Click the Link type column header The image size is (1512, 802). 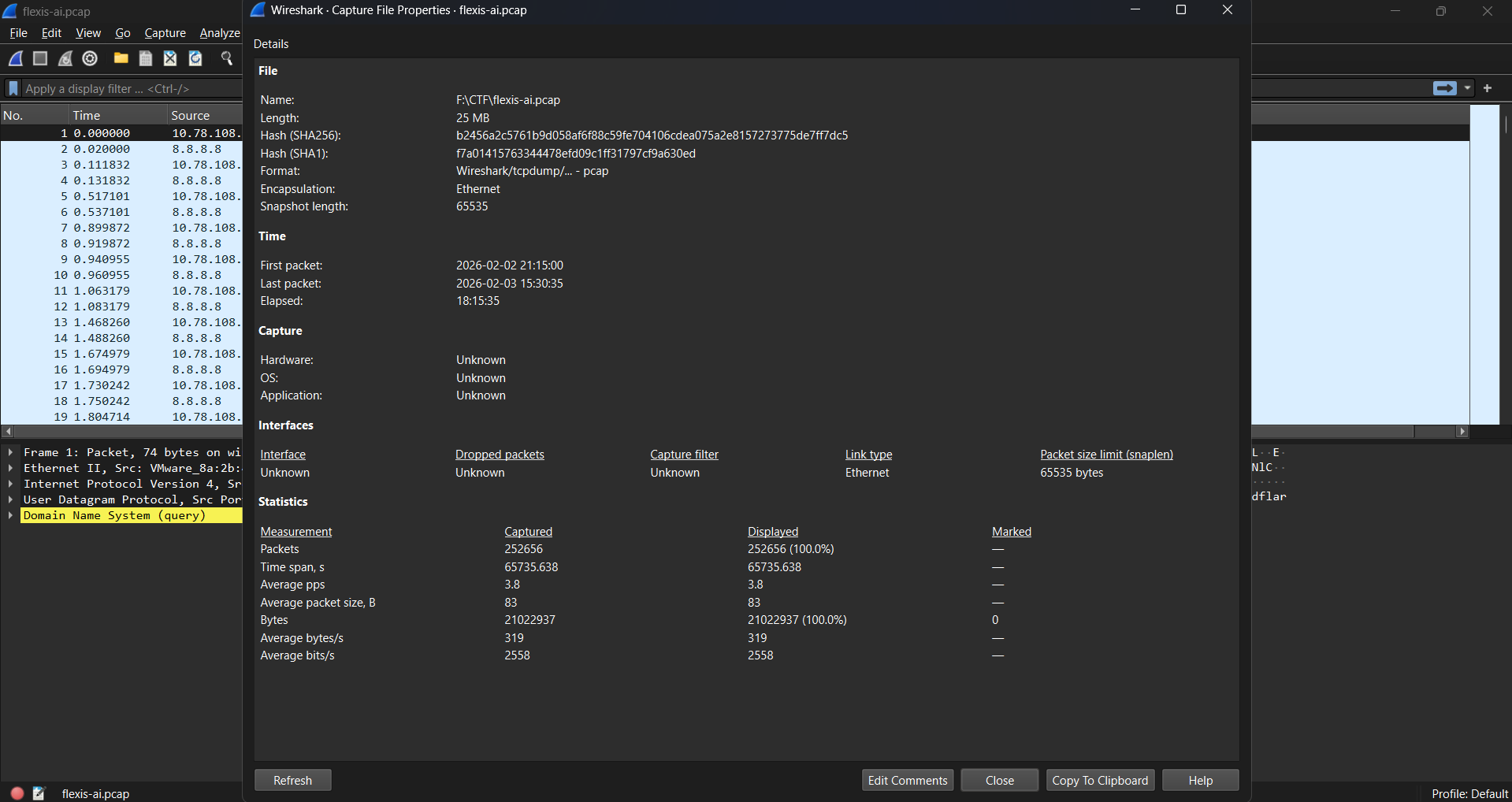coord(869,455)
